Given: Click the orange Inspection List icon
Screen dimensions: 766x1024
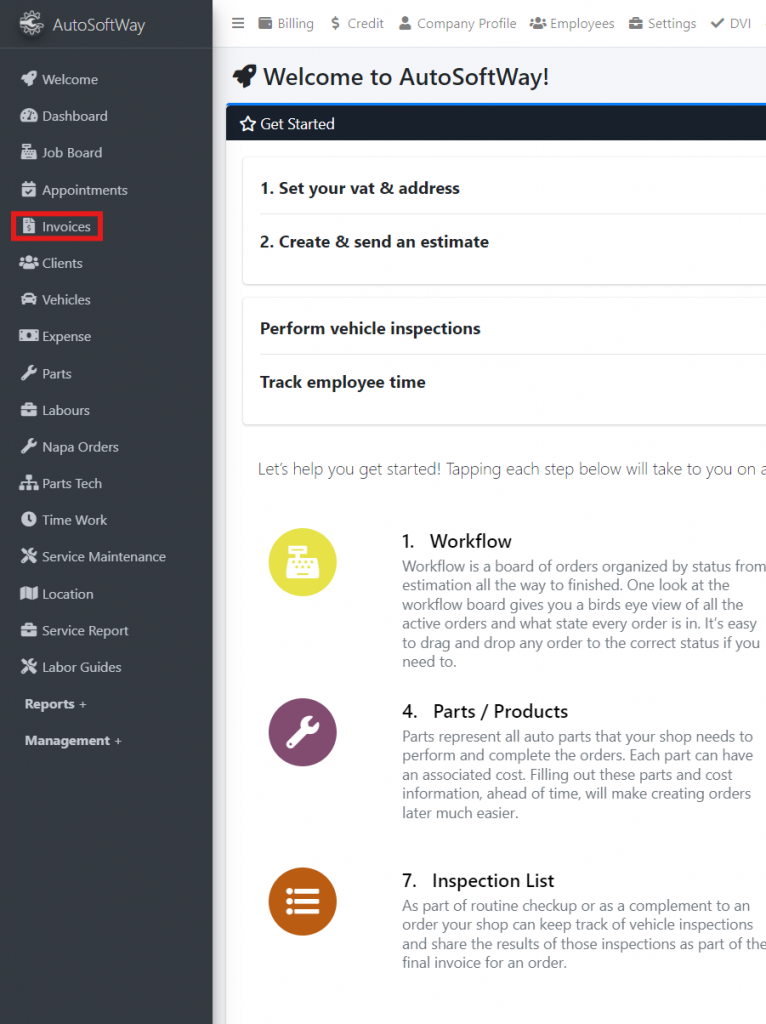Looking at the screenshot, I should click(302, 901).
